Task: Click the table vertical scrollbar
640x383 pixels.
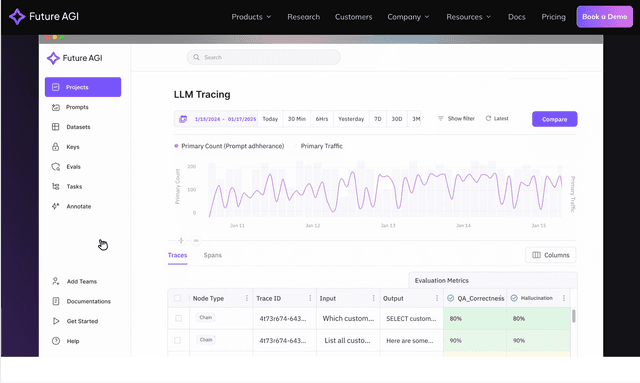Action: pos(573,316)
